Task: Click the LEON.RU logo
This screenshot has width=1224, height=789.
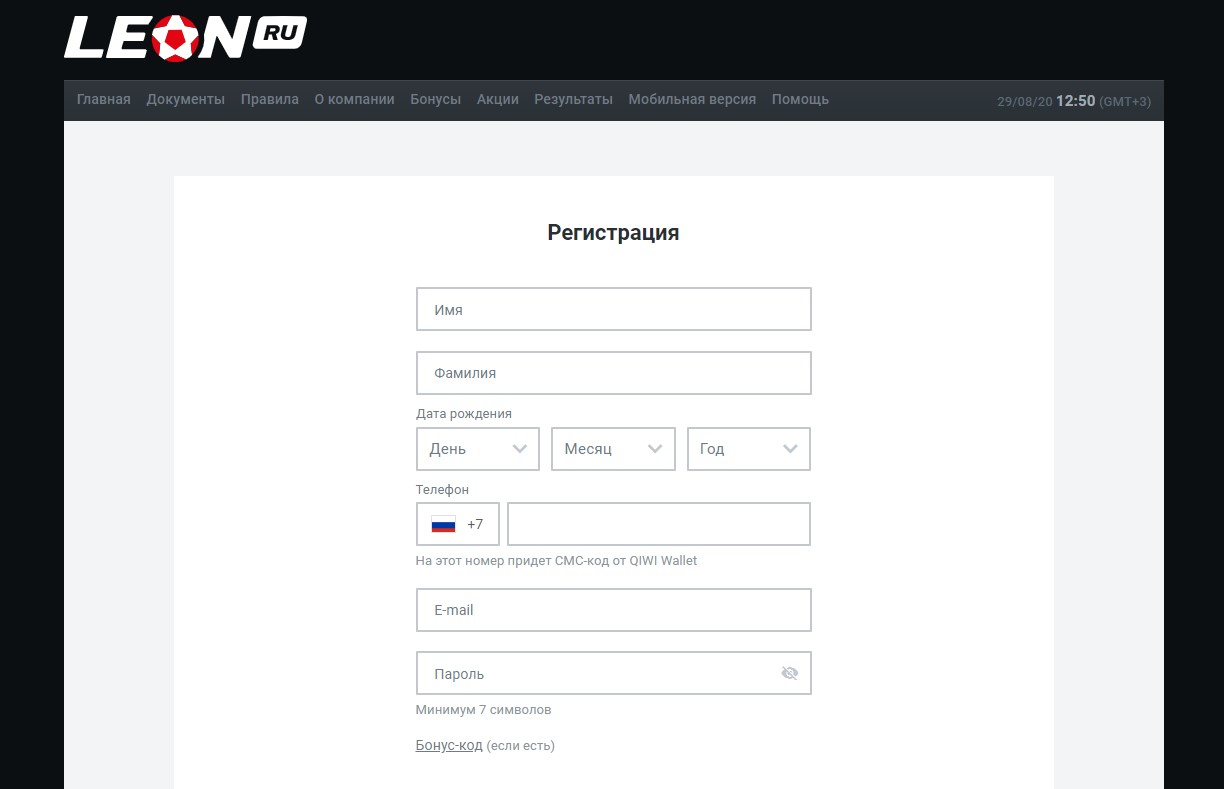Action: (185, 37)
